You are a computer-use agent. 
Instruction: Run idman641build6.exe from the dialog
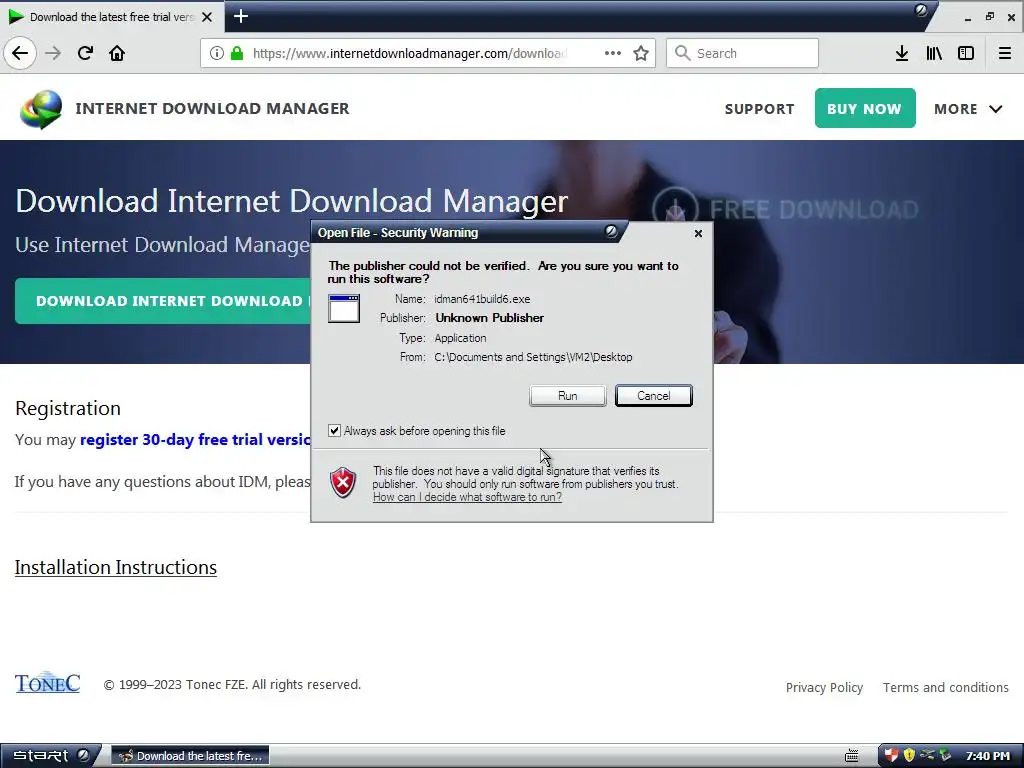coord(568,396)
